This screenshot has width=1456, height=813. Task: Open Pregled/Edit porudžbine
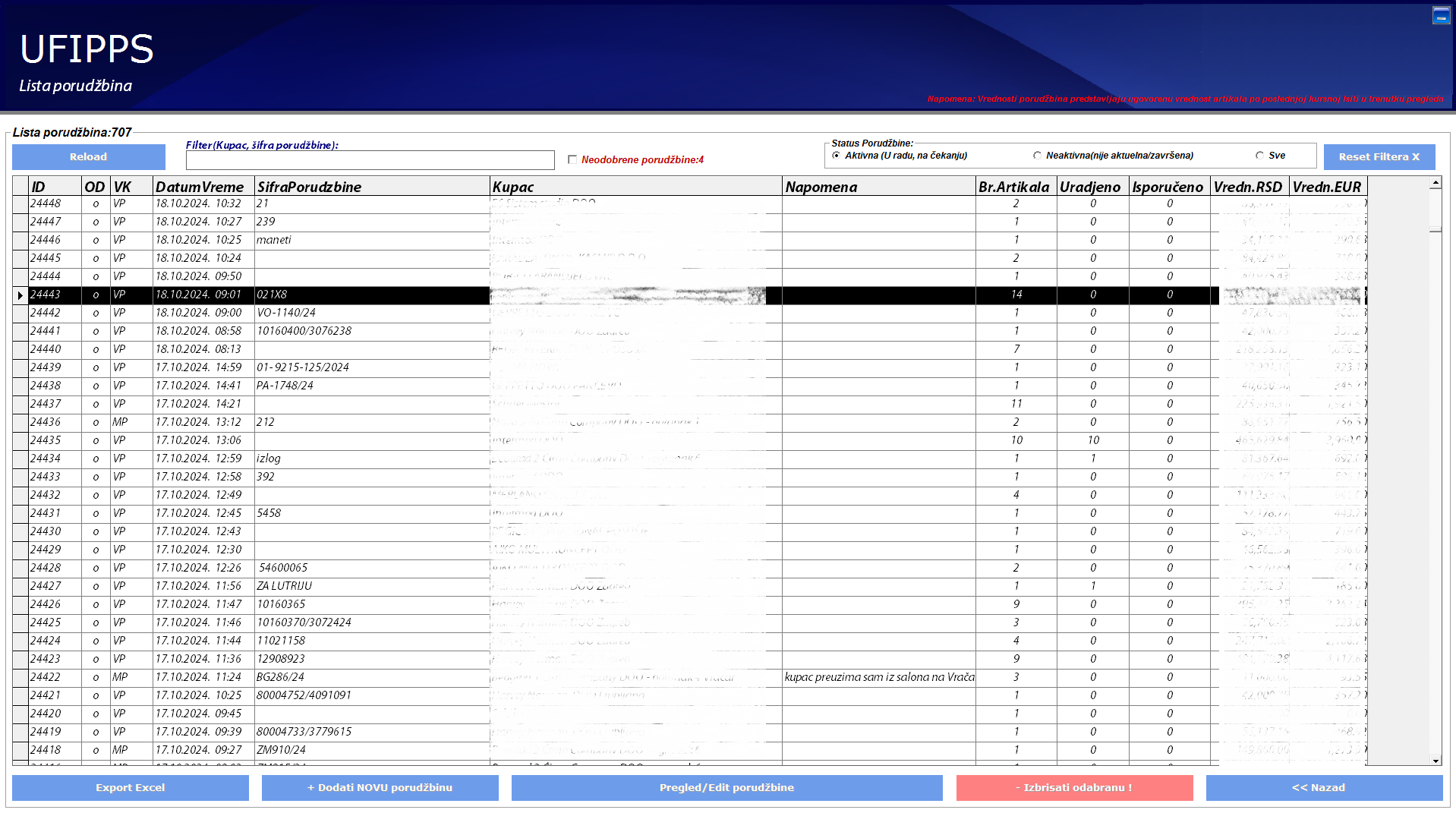[726, 788]
